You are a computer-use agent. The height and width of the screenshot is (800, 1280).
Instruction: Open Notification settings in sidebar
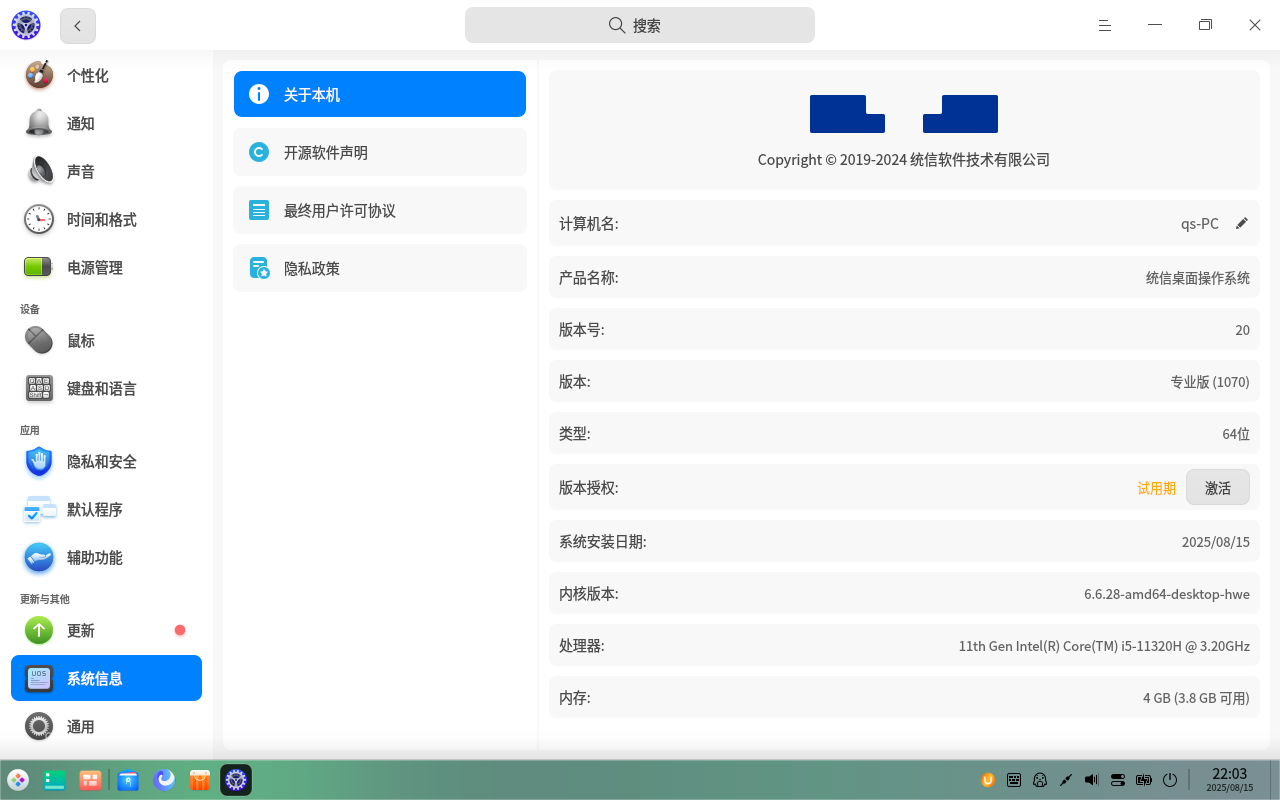tap(80, 124)
